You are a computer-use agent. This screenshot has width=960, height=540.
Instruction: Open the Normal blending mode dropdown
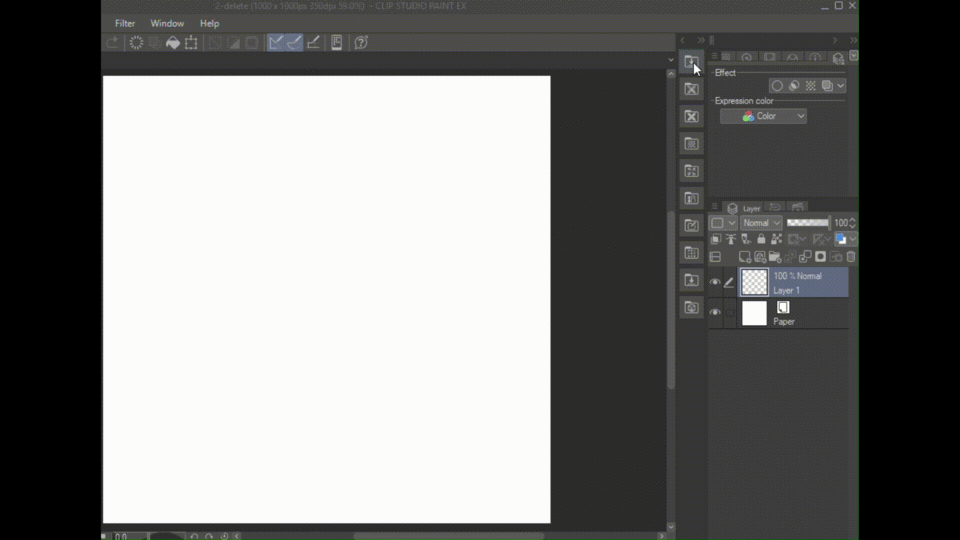[761, 223]
